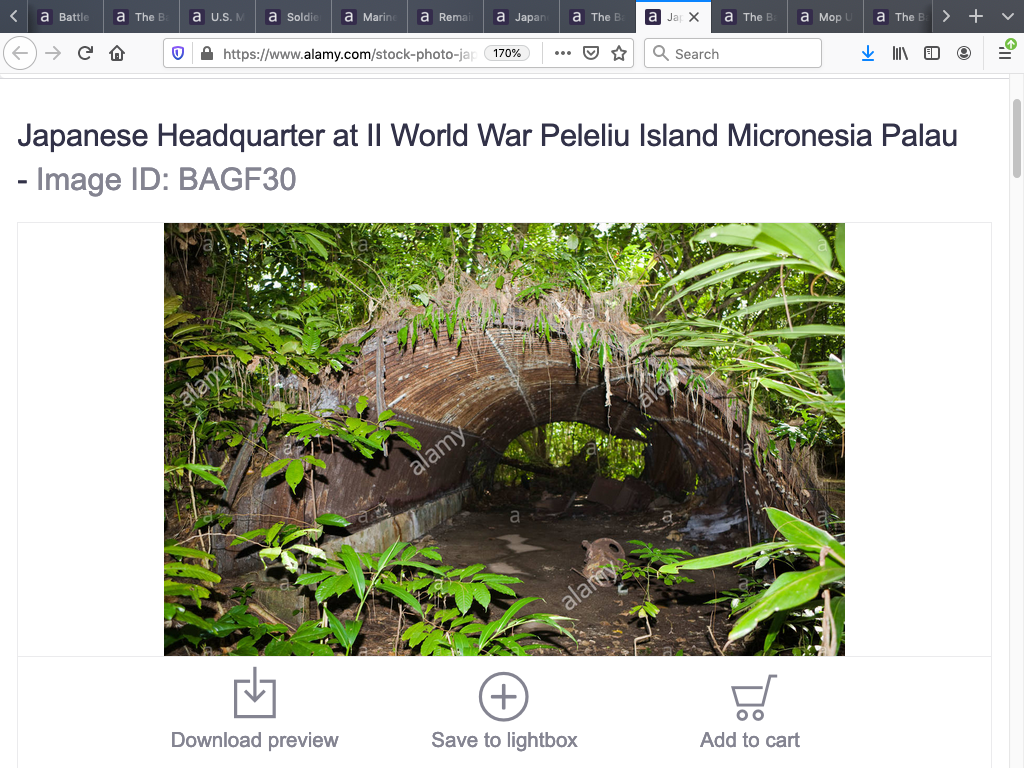
Task: Click the Save to lightbox plus icon
Action: pos(504,697)
